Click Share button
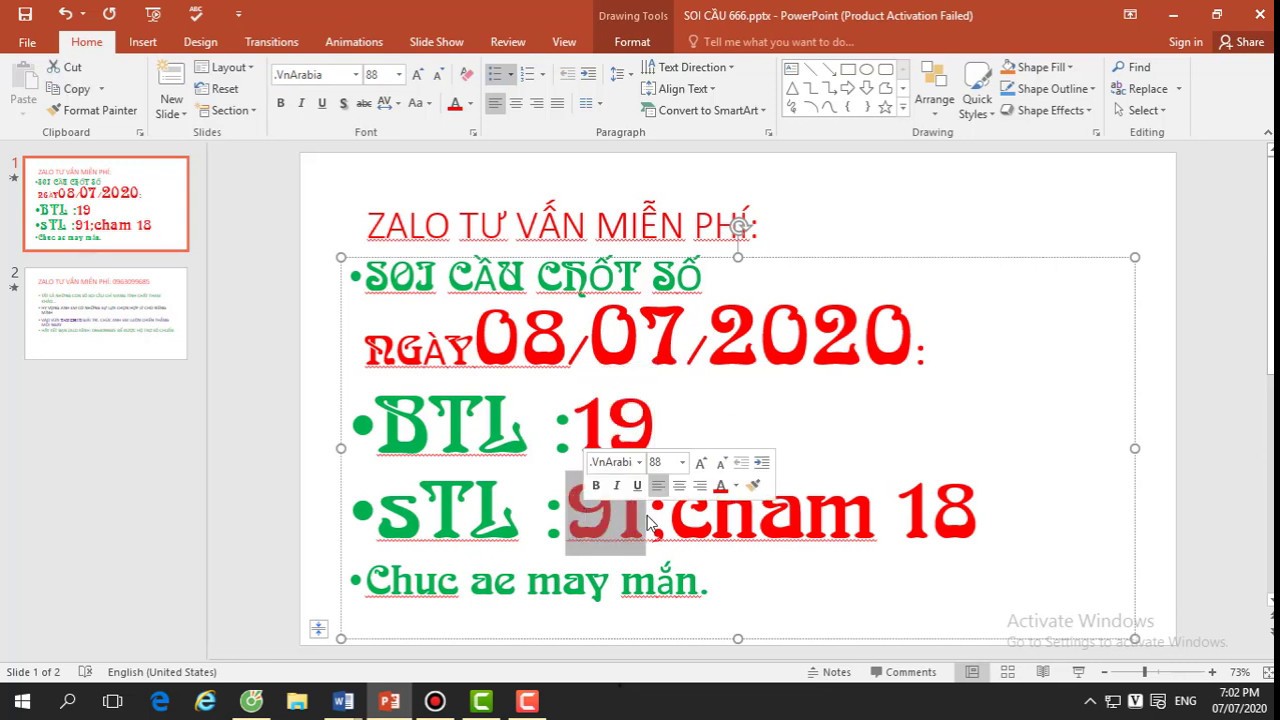 click(1241, 42)
